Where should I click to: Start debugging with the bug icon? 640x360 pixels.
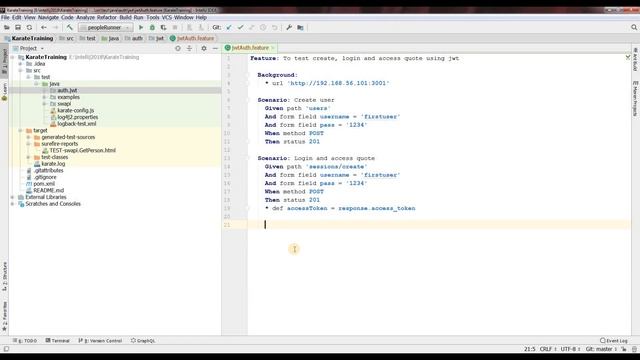(x=152, y=27)
